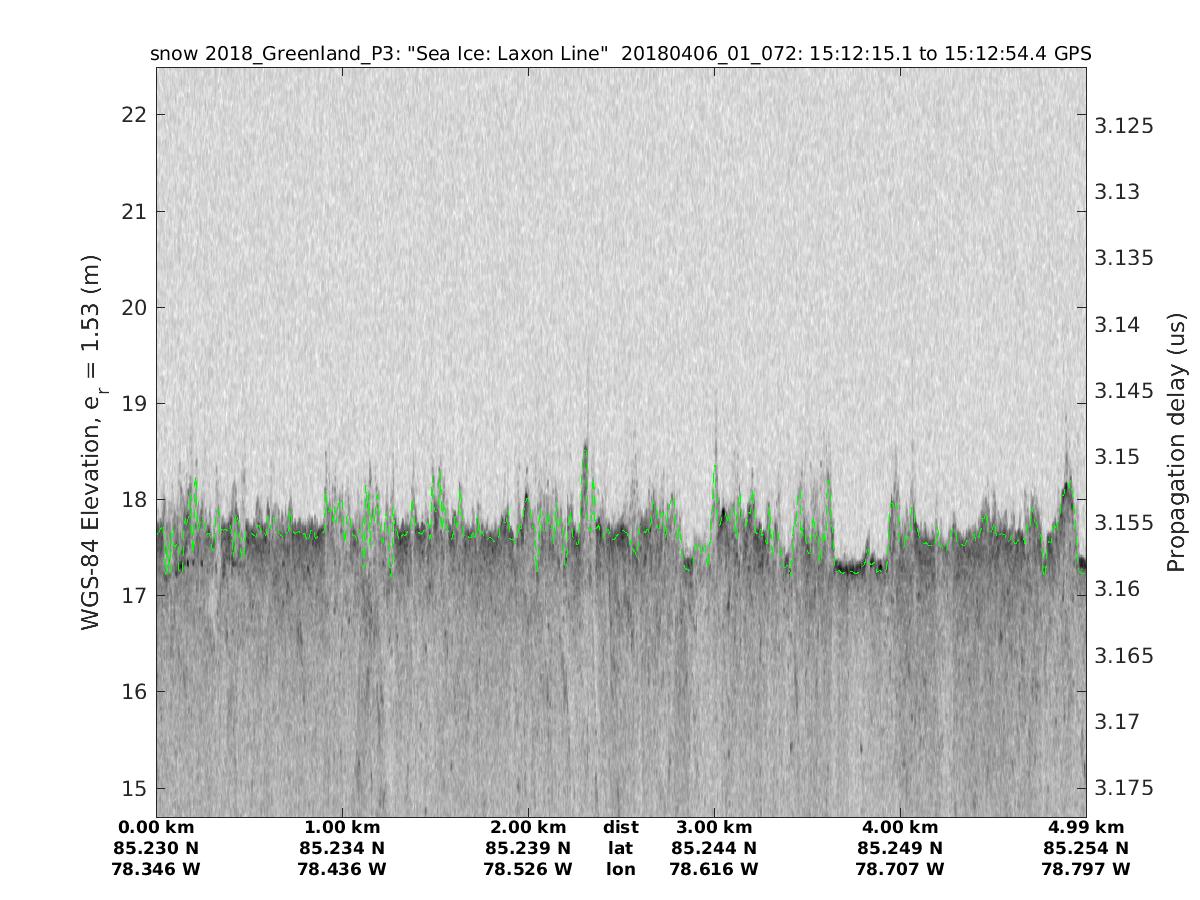Click the 'lon' row label below plot

(x=620, y=869)
